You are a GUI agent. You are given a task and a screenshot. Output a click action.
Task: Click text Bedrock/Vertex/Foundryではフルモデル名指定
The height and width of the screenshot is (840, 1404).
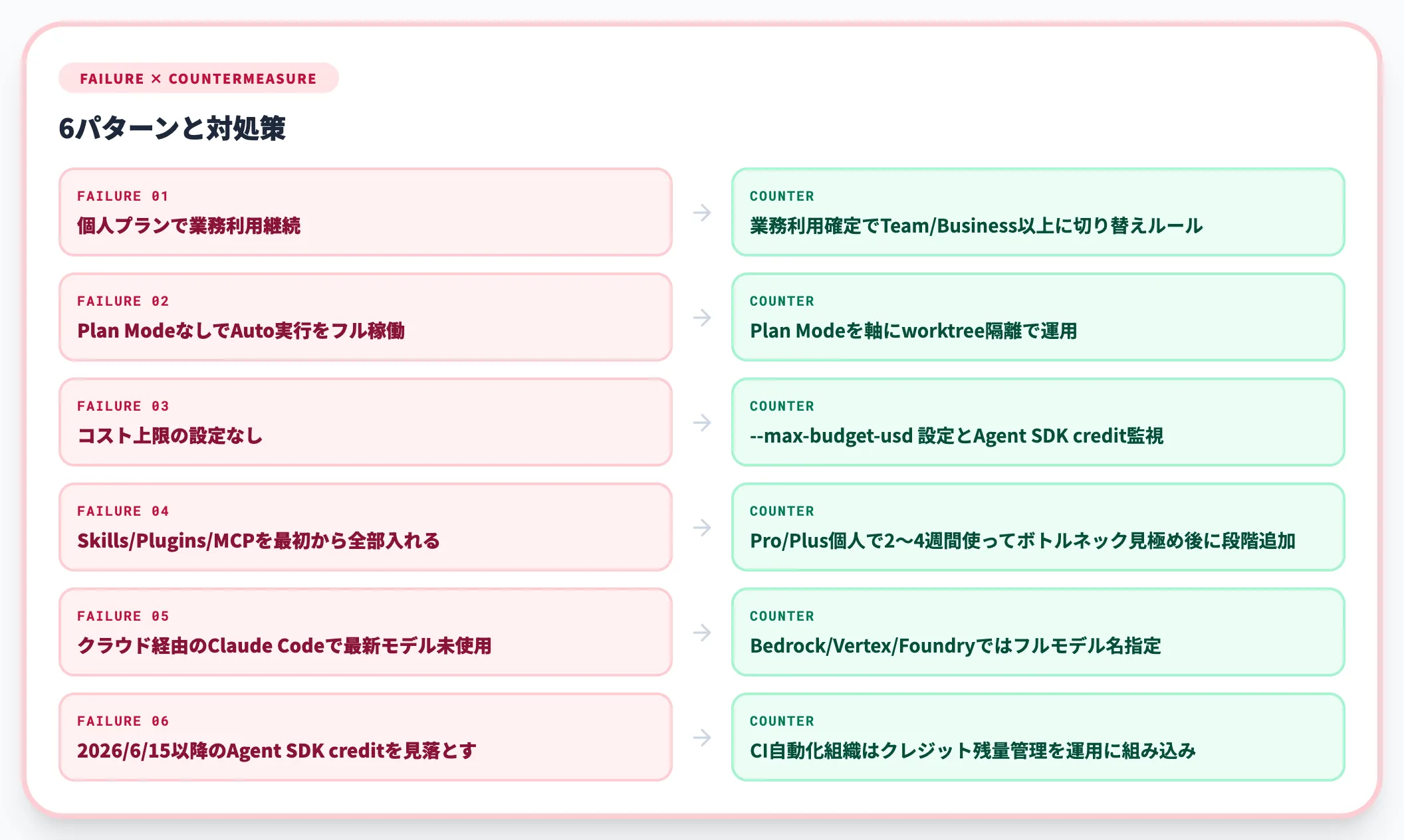tap(955, 646)
